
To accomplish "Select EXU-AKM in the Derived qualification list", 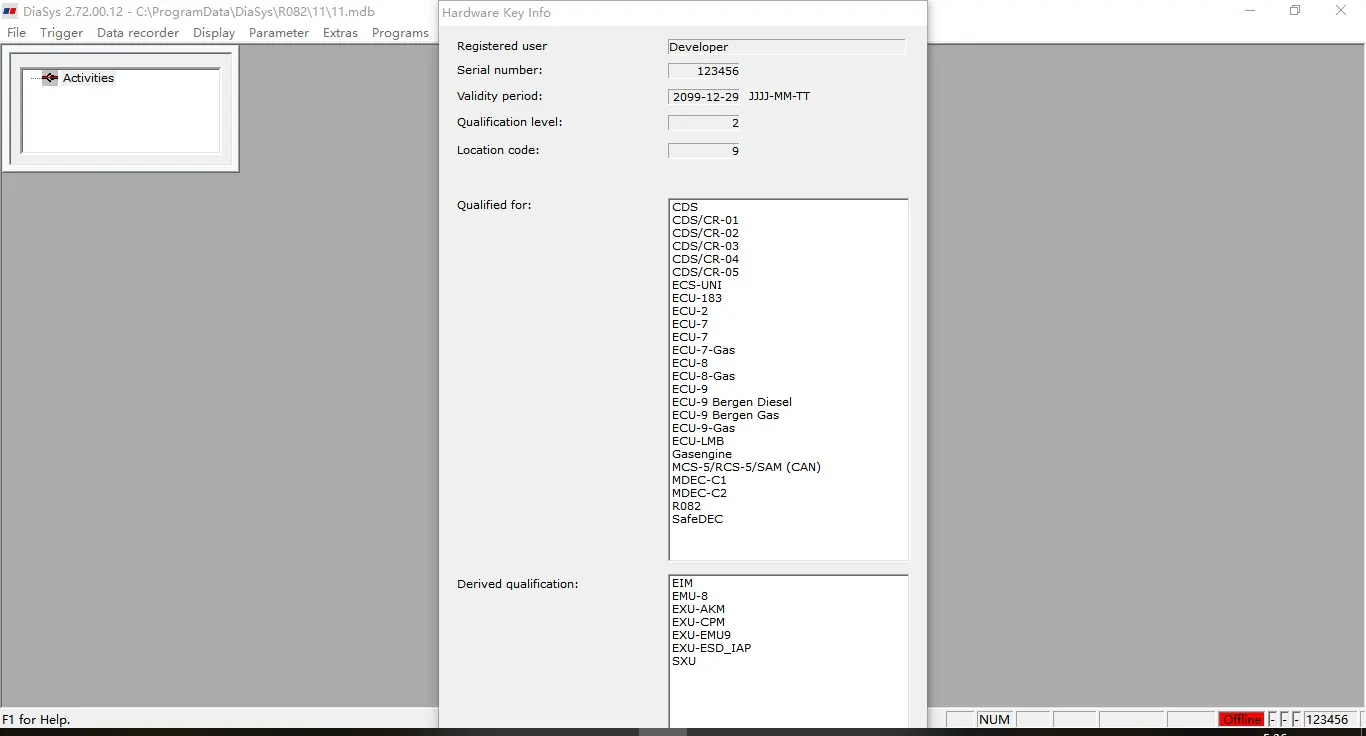I will [x=698, y=609].
